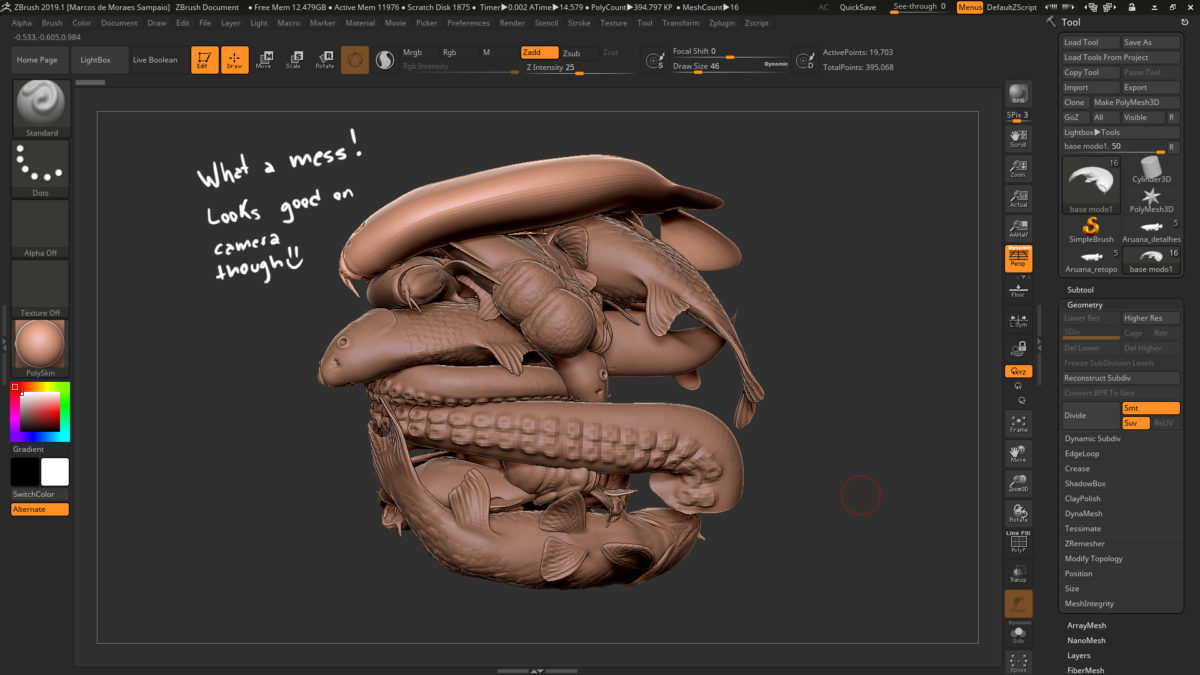The width and height of the screenshot is (1200, 675).
Task: Open the Zplugin menu
Action: coord(721,22)
